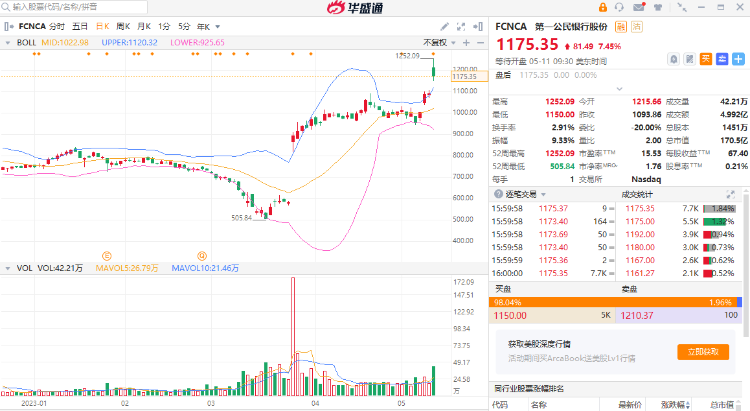This screenshot has width=750, height=411.
Task: Toggle the left sidebar panel icon
Action: point(7,27)
